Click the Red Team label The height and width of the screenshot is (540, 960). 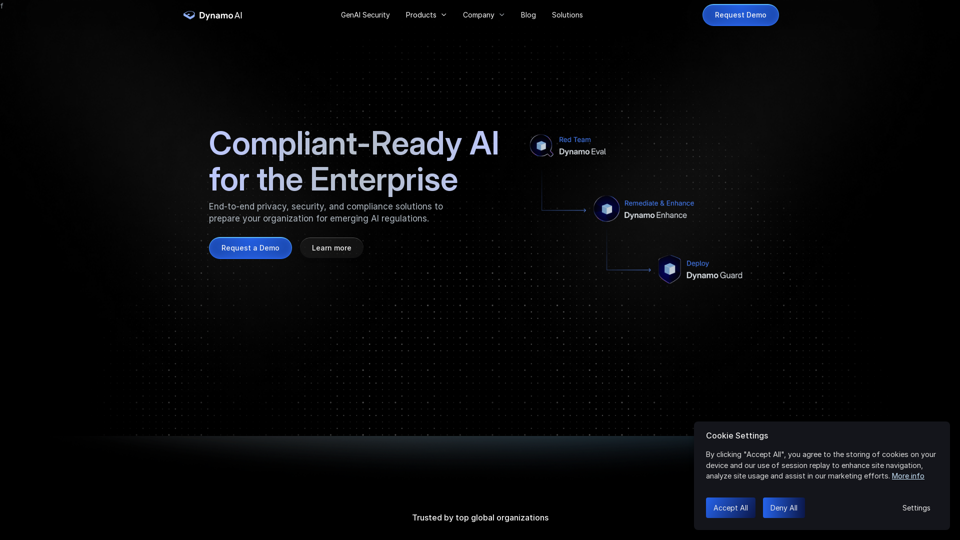[x=574, y=140]
